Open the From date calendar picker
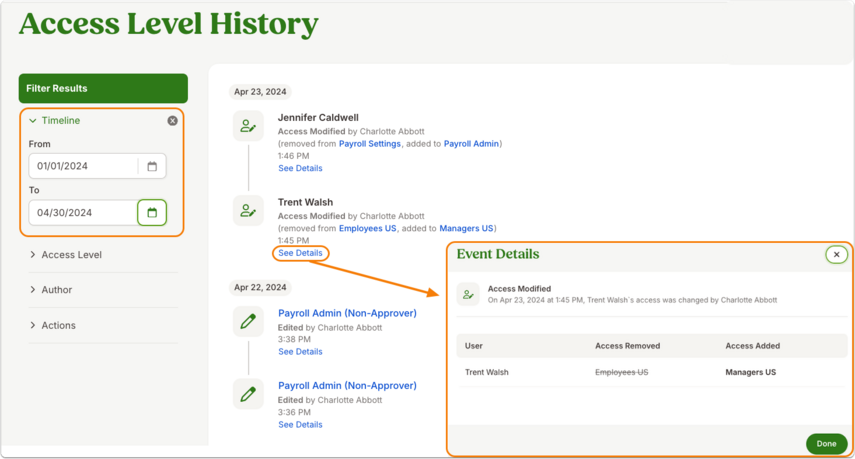855x459 pixels. point(152,166)
